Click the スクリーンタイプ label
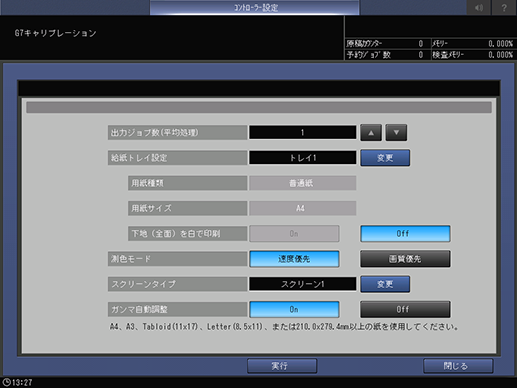The height and width of the screenshot is (388, 517). tap(177, 284)
